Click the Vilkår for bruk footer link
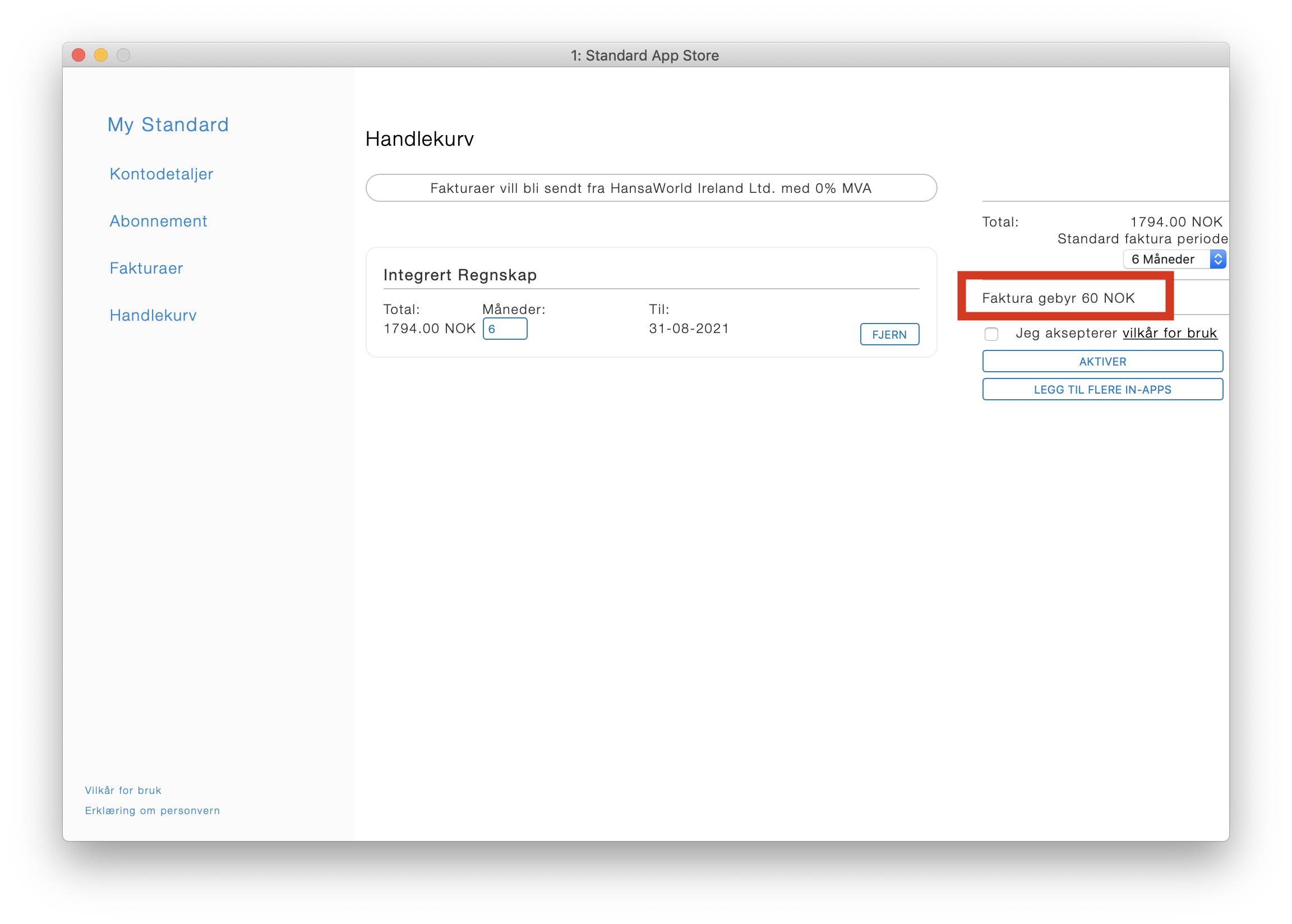Screen dimensions: 1292x924 tap(123, 791)
